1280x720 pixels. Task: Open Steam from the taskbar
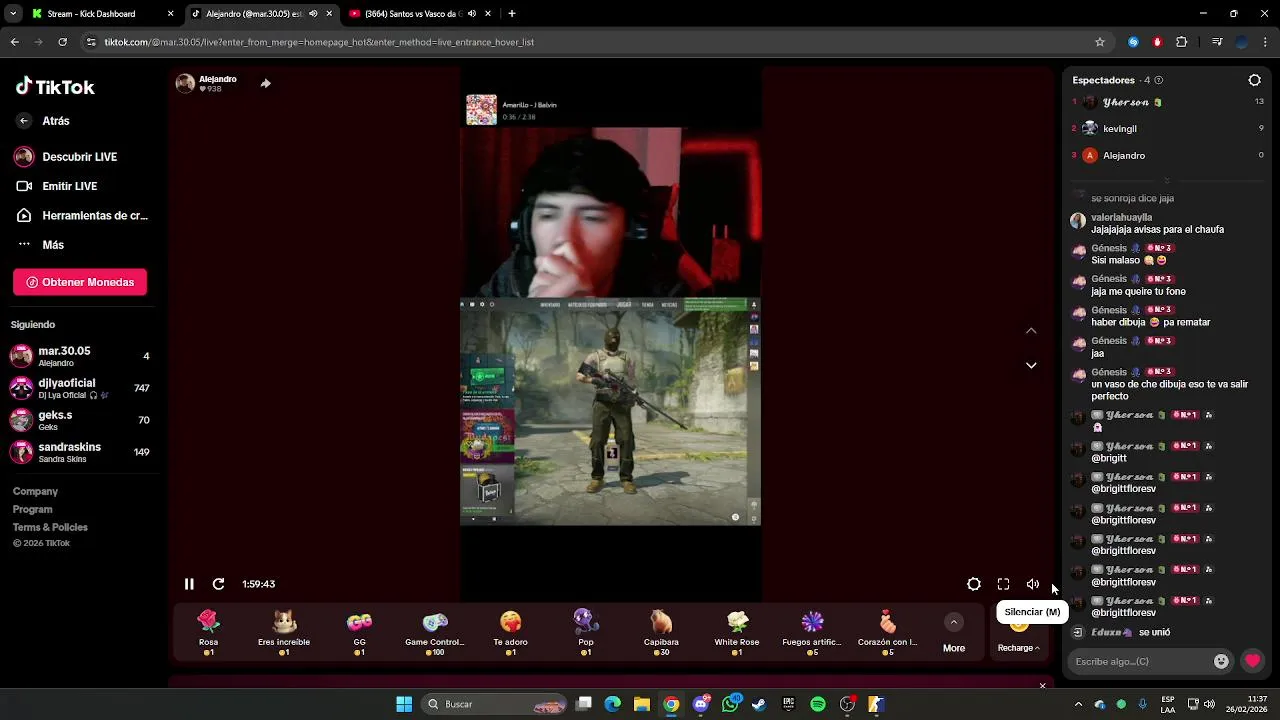coord(759,704)
